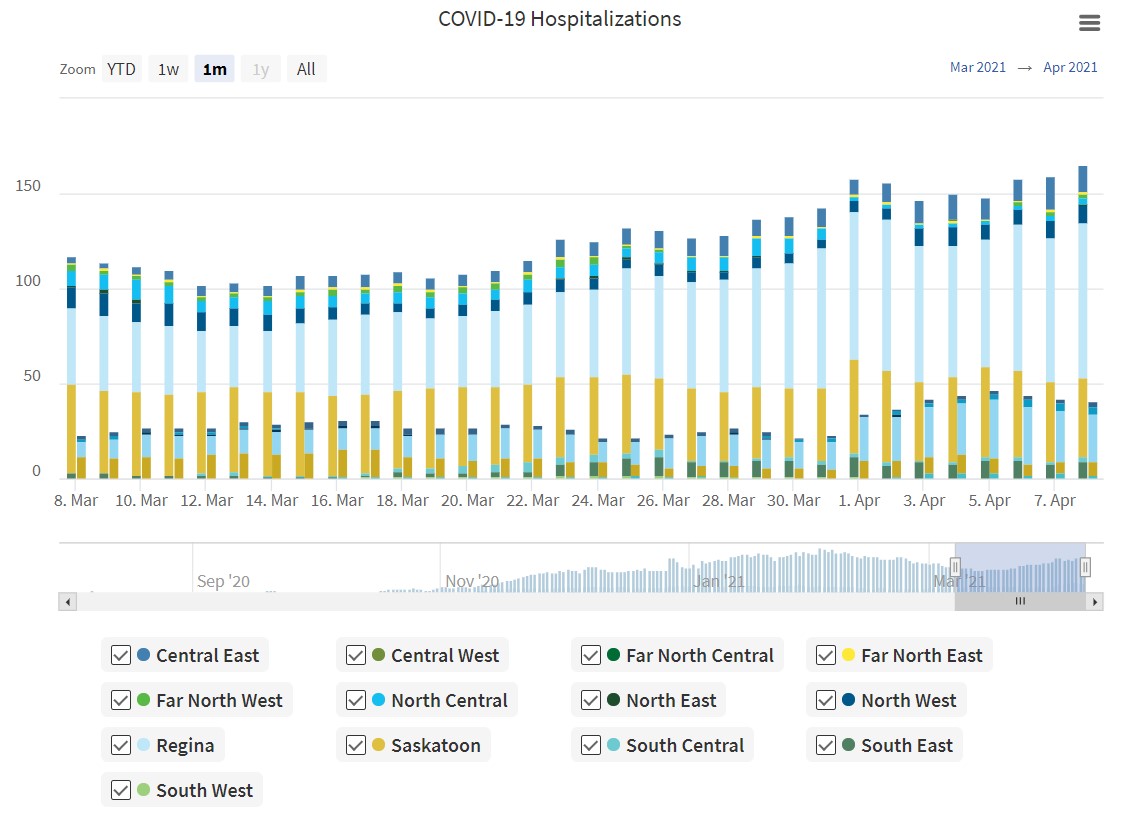Click the navigator scrollbar right arrow
1128x816 pixels.
pyautogui.click(x=1094, y=602)
